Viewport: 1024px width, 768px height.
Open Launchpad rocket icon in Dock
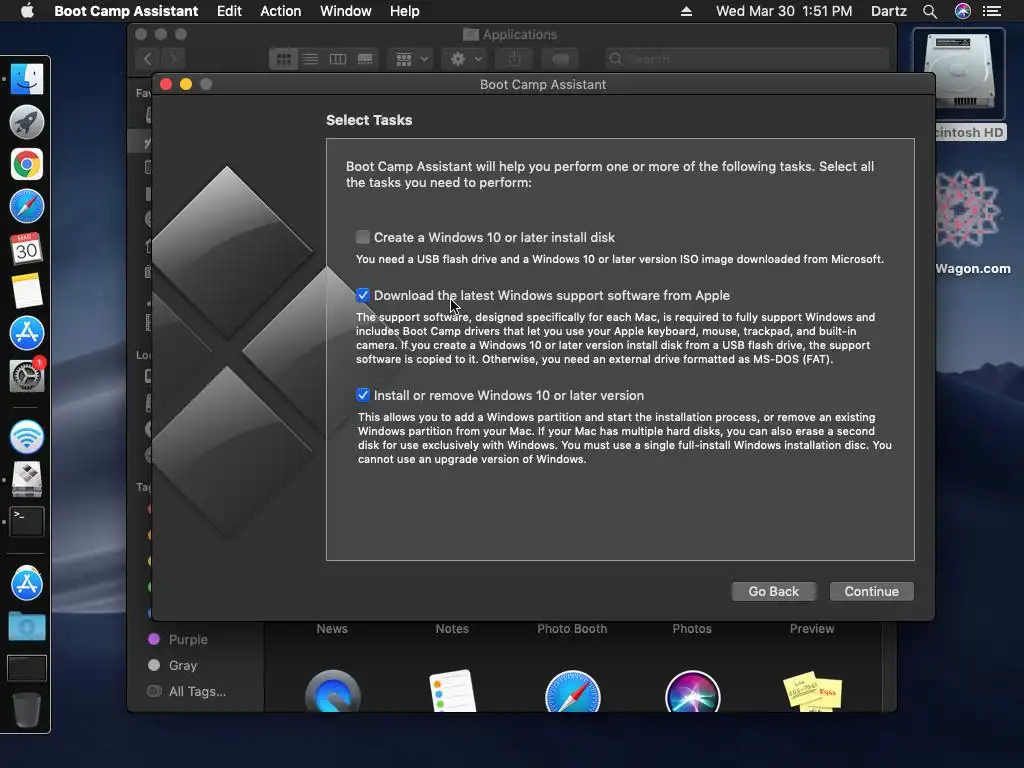(x=27, y=122)
